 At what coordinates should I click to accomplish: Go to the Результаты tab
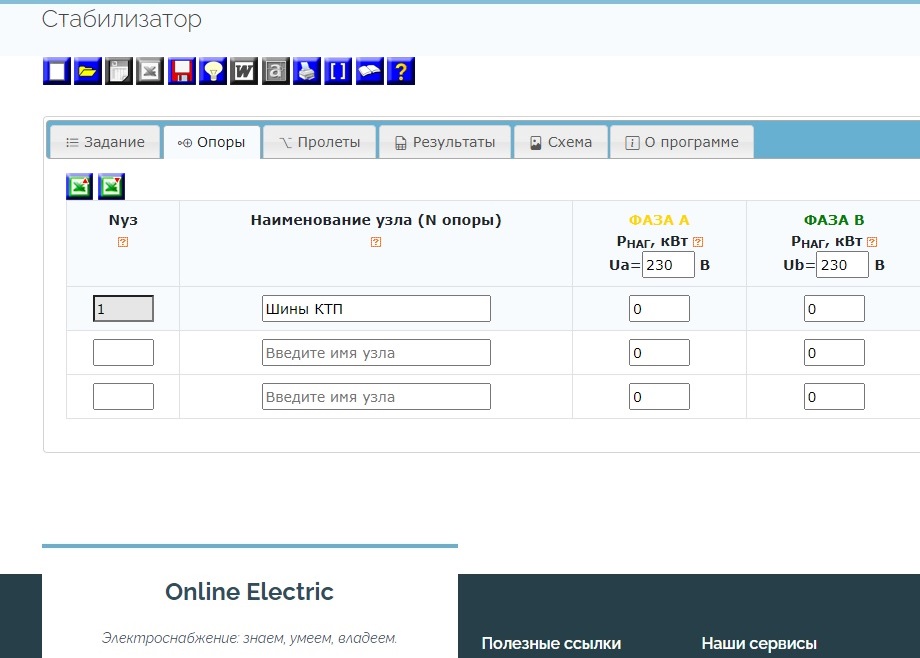(445, 142)
